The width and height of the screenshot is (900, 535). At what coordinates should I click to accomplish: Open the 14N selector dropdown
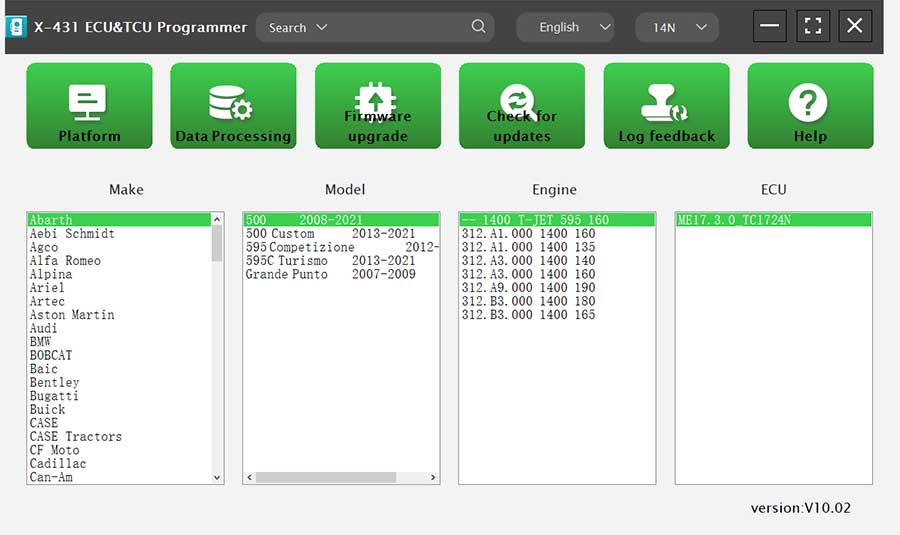[x=677, y=27]
